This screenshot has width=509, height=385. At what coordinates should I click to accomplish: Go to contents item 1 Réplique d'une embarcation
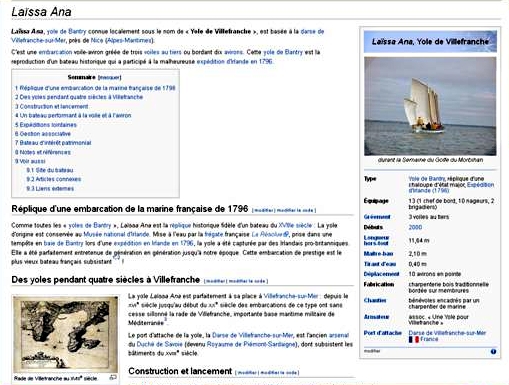(x=95, y=88)
